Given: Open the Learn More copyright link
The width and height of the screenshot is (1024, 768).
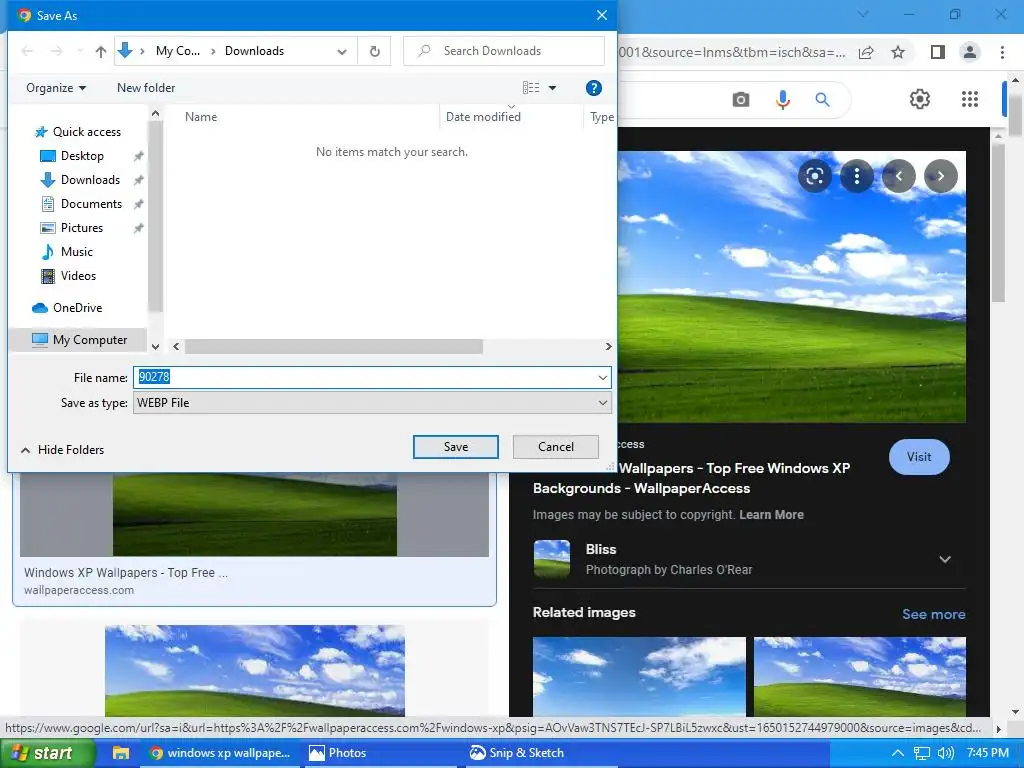Looking at the screenshot, I should pyautogui.click(x=771, y=515).
